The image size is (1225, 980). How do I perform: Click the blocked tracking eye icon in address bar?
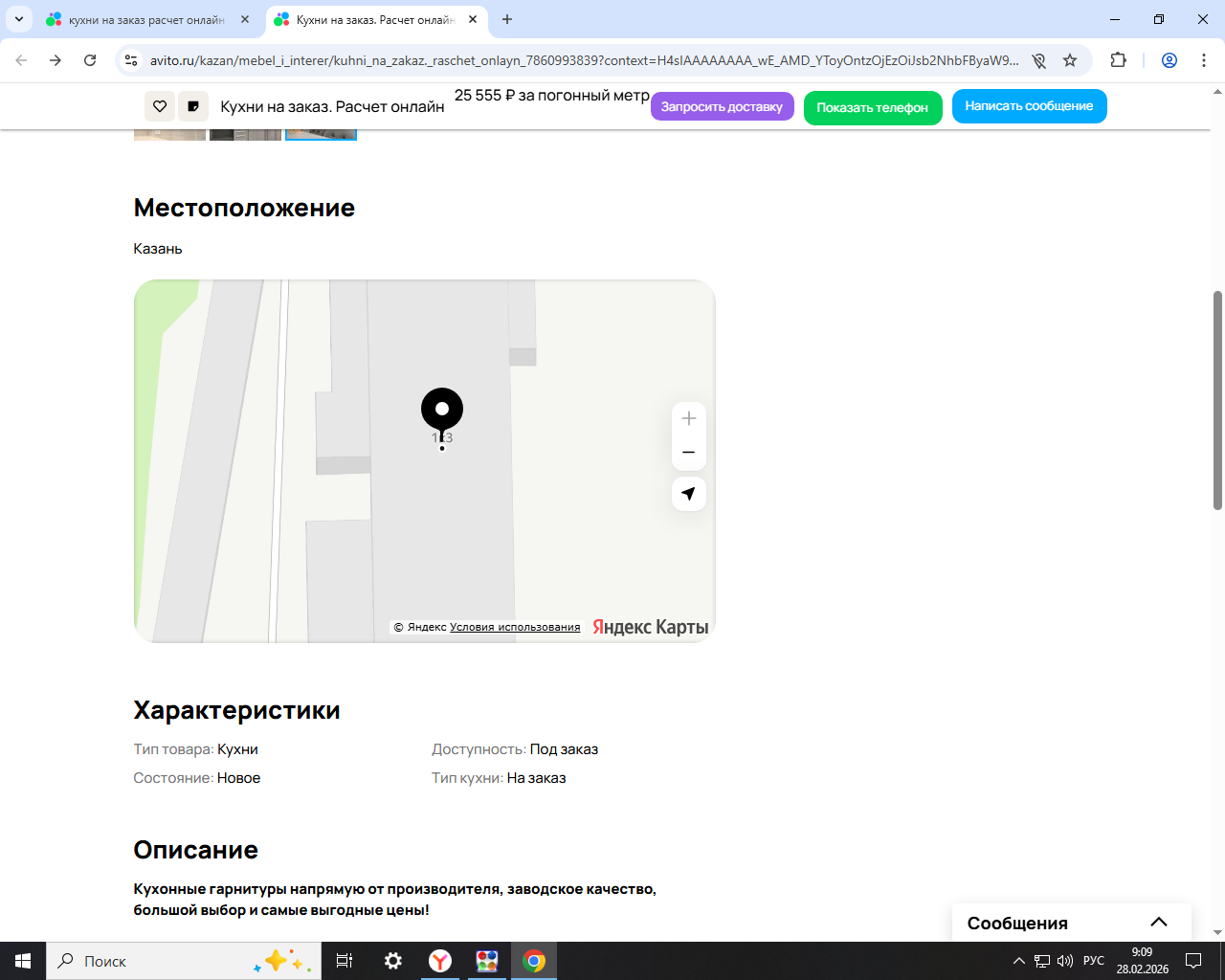(x=1038, y=60)
